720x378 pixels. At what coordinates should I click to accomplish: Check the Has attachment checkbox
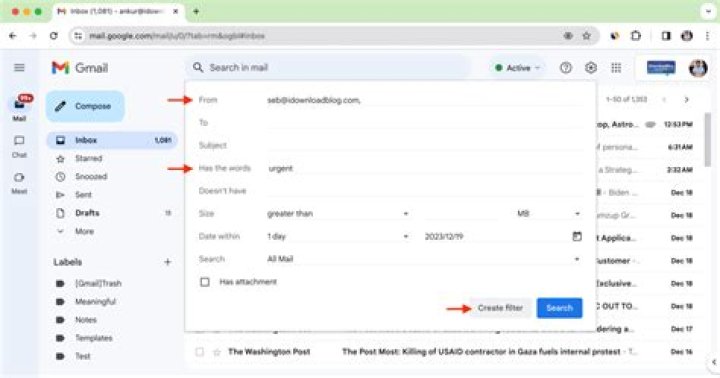coord(205,282)
